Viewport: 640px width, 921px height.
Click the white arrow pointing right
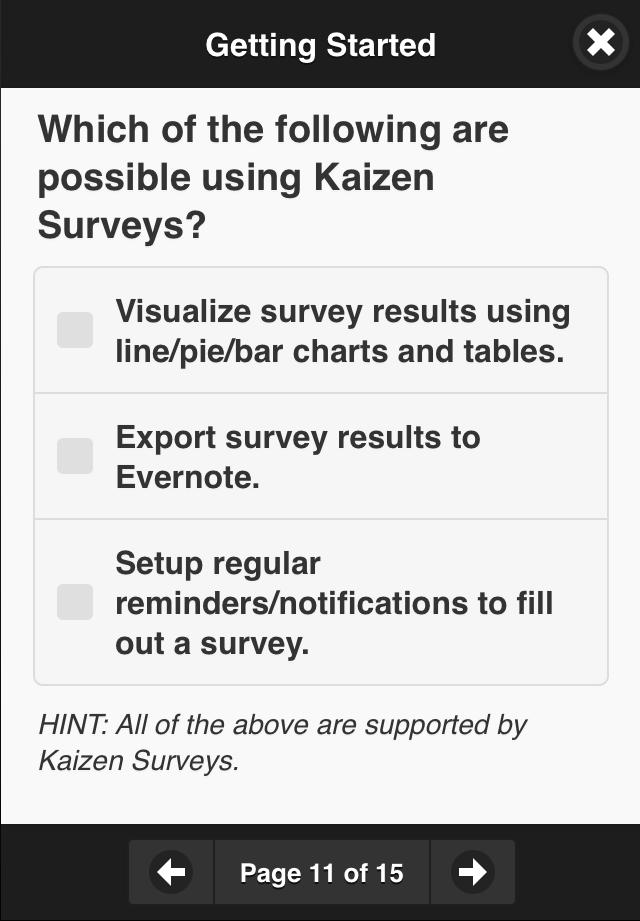[471, 872]
